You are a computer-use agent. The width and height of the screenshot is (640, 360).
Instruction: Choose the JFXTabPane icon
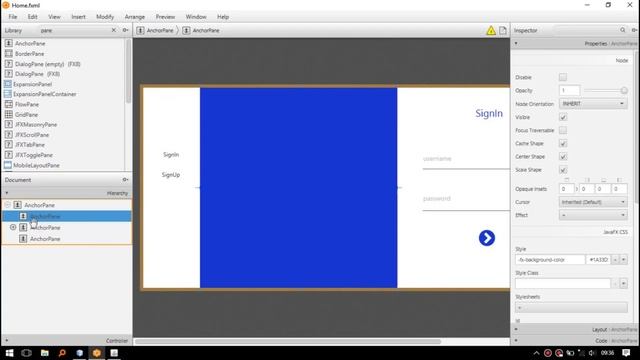9,144
